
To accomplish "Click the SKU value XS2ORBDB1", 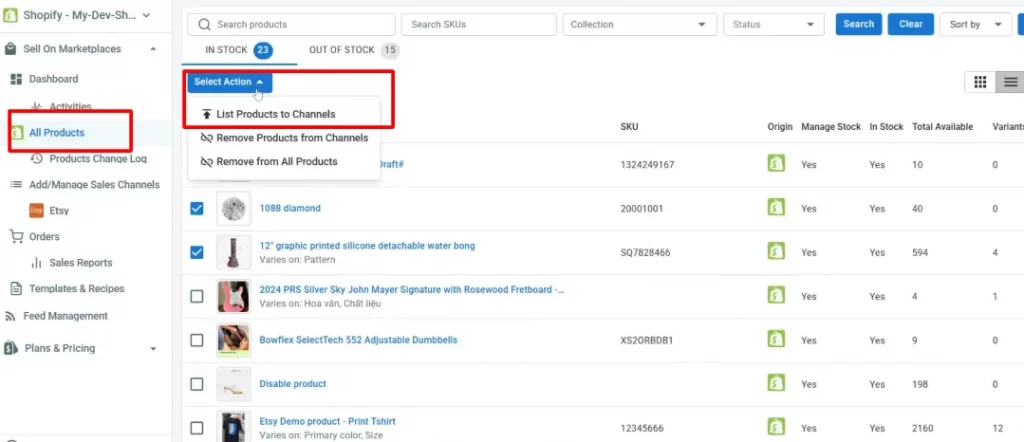I will click(647, 340).
